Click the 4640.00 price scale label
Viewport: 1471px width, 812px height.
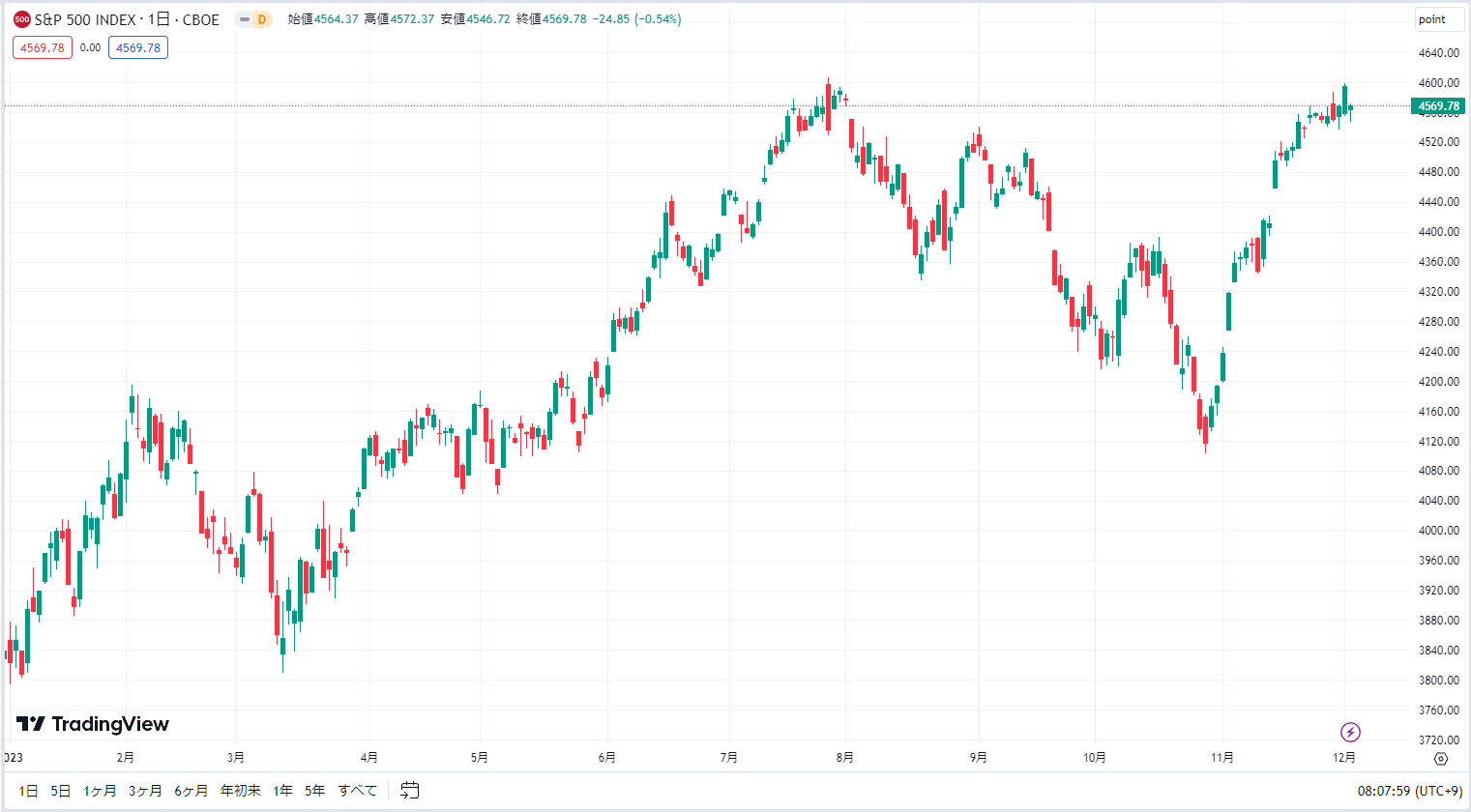(1438, 53)
